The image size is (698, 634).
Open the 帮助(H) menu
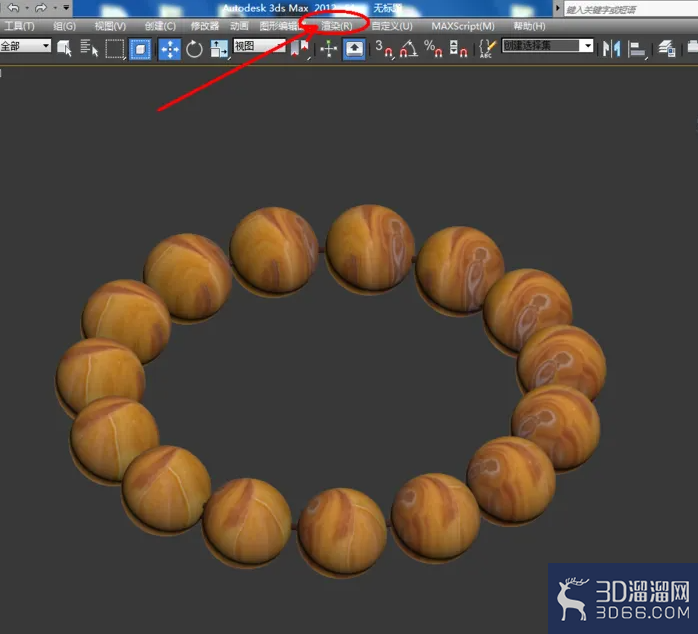tap(529, 26)
